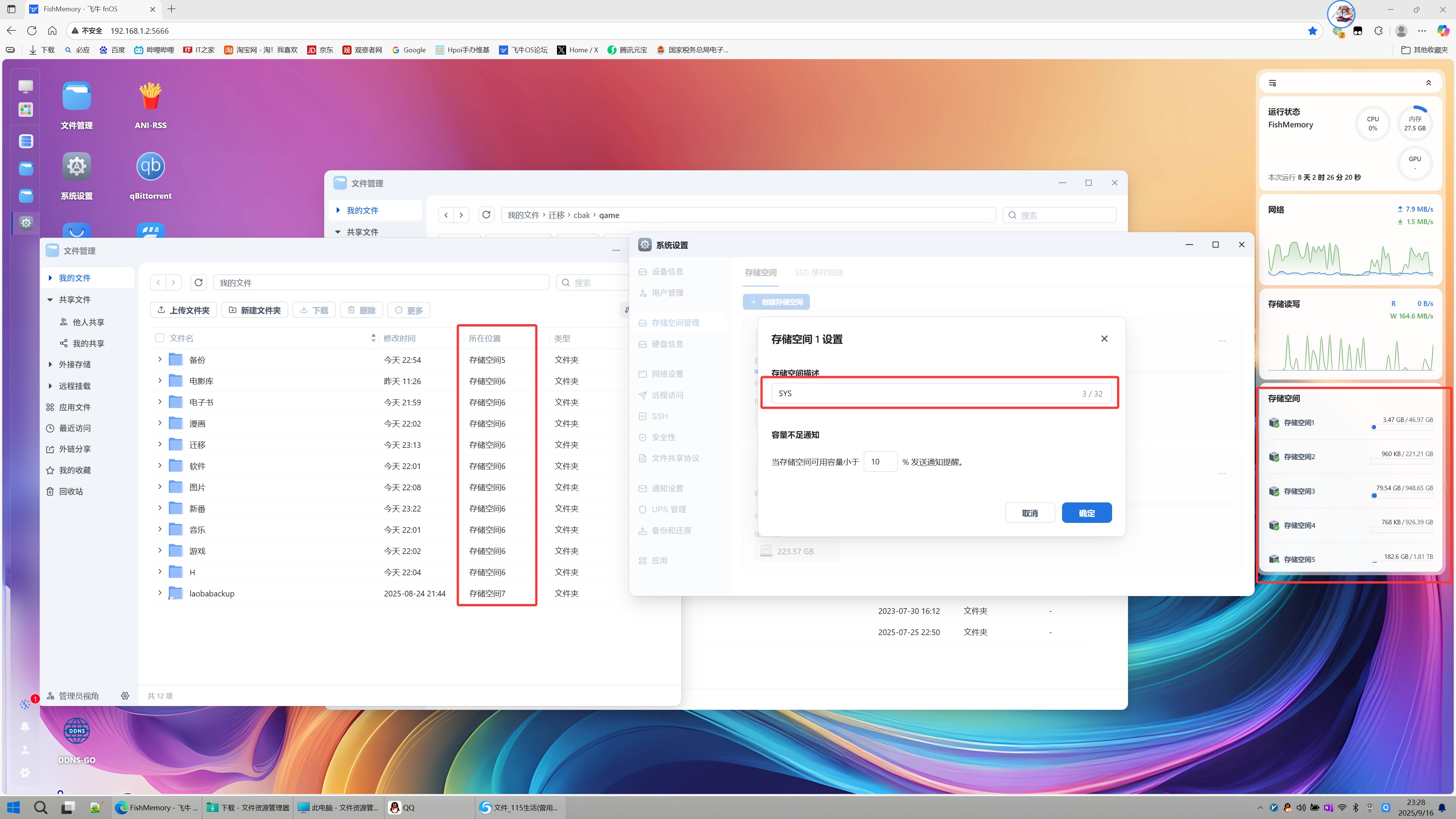
Task: Open QQ from the Windows taskbar
Action: [x=402, y=808]
